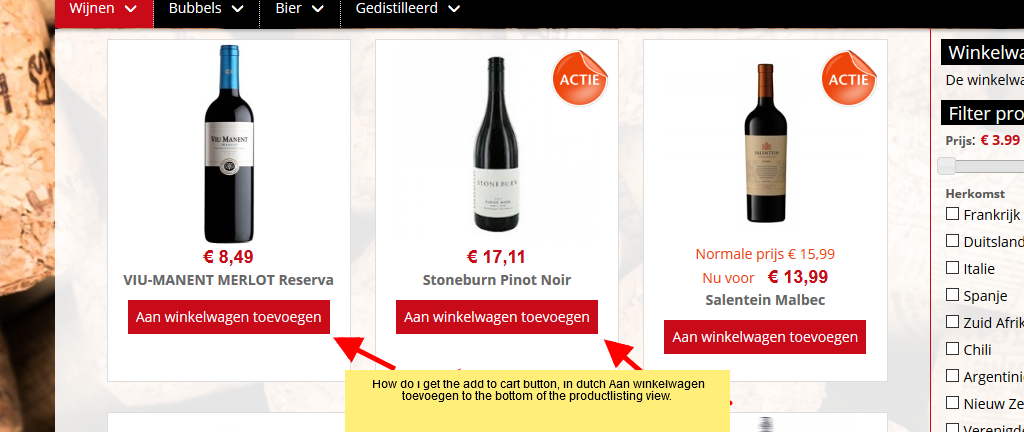
Task: Add VIU-MANENT Merlot Reserva to cart
Action: pos(229,317)
